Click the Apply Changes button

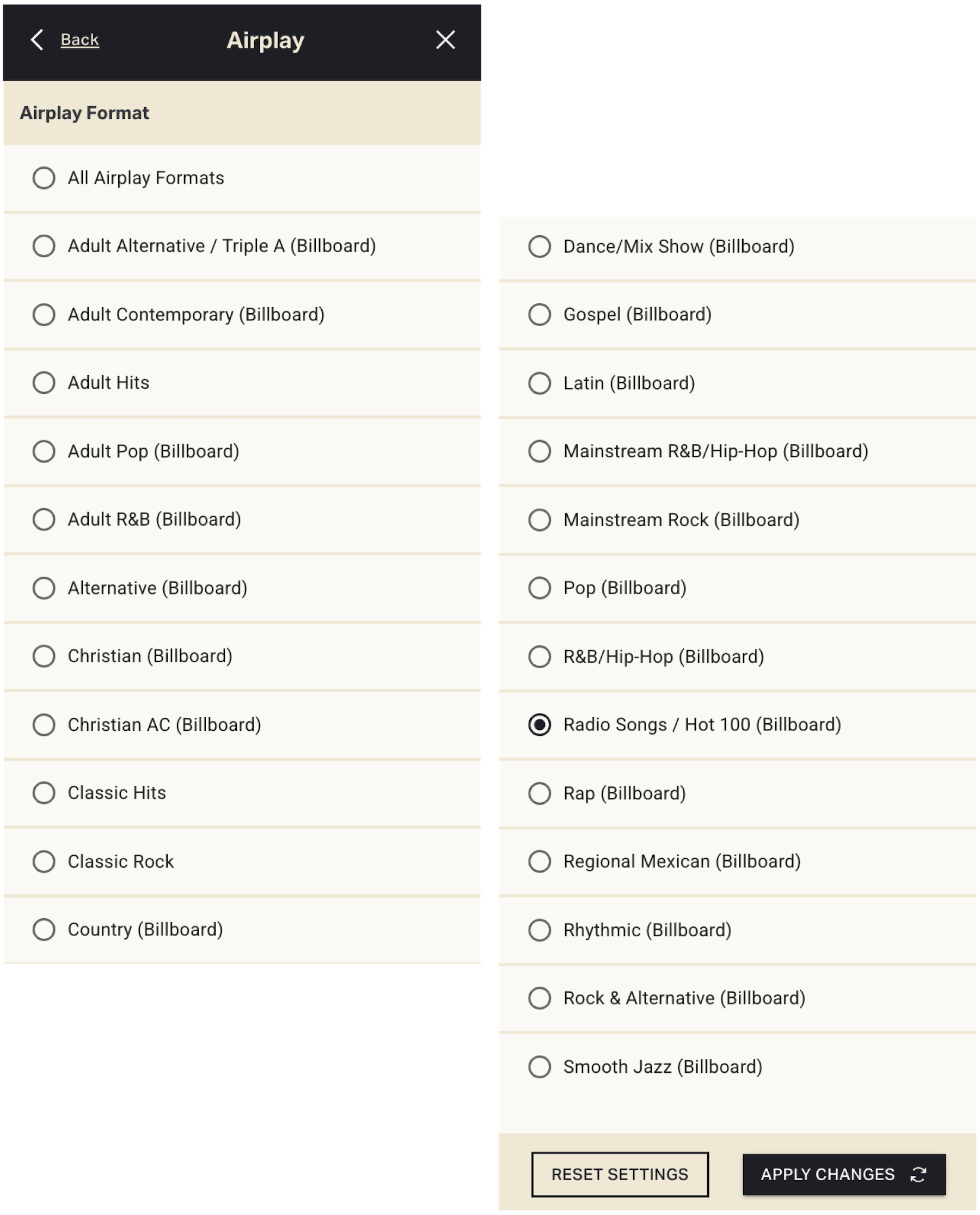(843, 1174)
